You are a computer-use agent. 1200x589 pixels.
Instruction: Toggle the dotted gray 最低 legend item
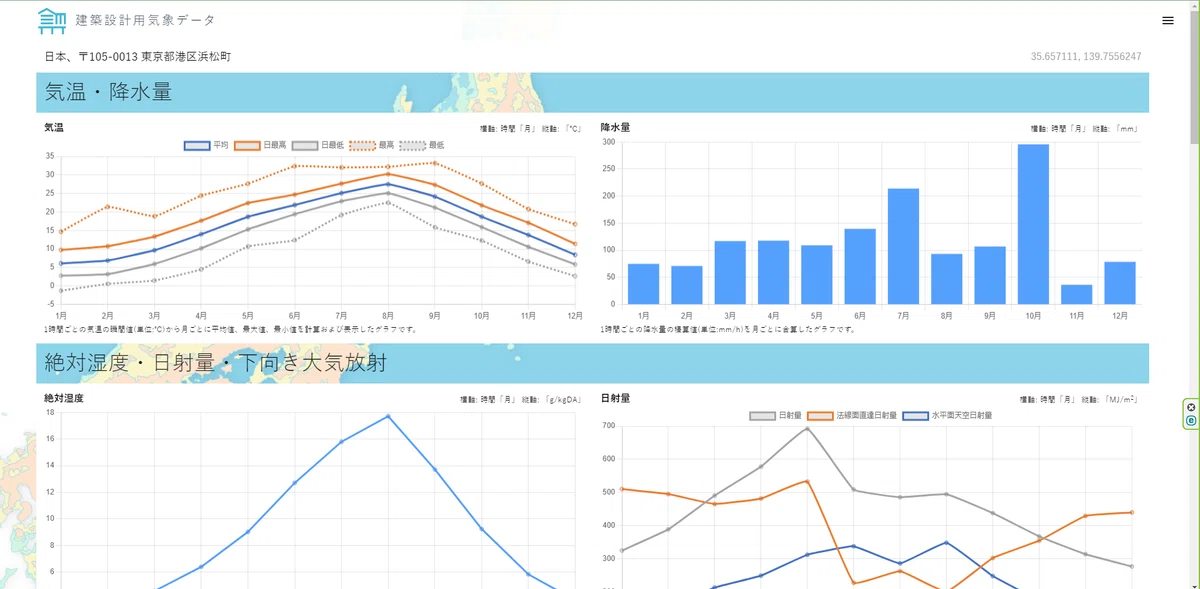pyautogui.click(x=423, y=145)
